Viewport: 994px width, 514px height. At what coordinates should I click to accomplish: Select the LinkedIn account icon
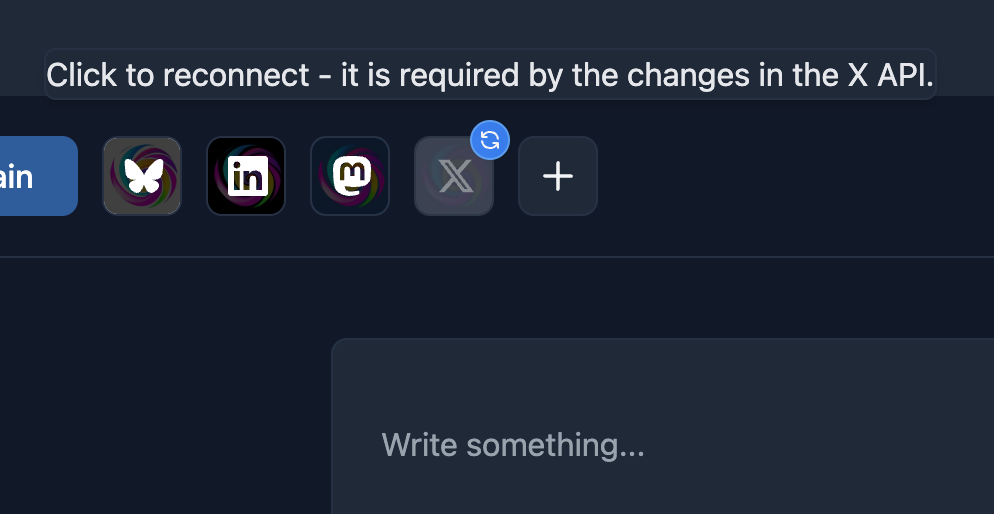(246, 176)
